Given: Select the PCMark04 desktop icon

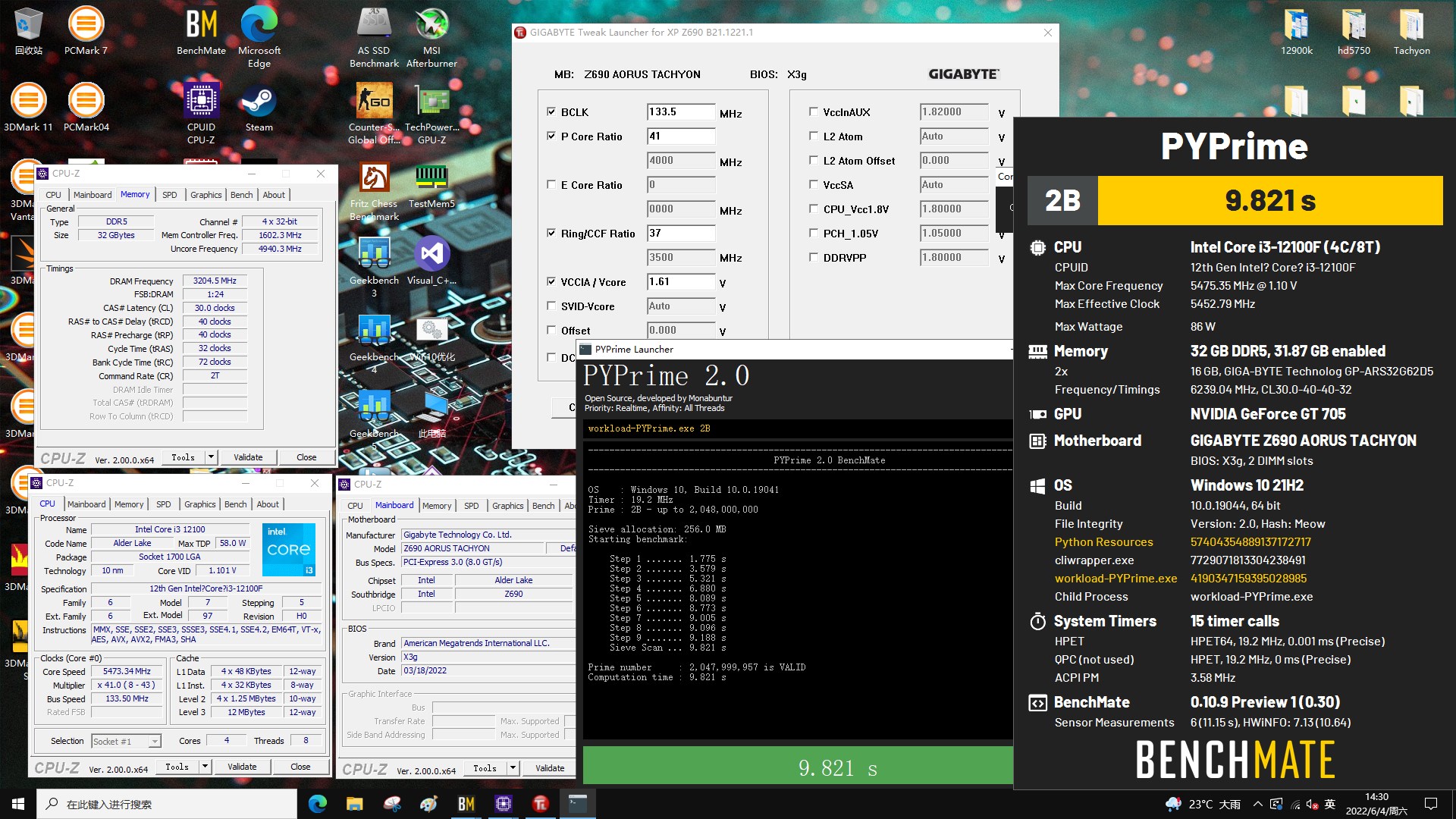Looking at the screenshot, I should (86, 108).
